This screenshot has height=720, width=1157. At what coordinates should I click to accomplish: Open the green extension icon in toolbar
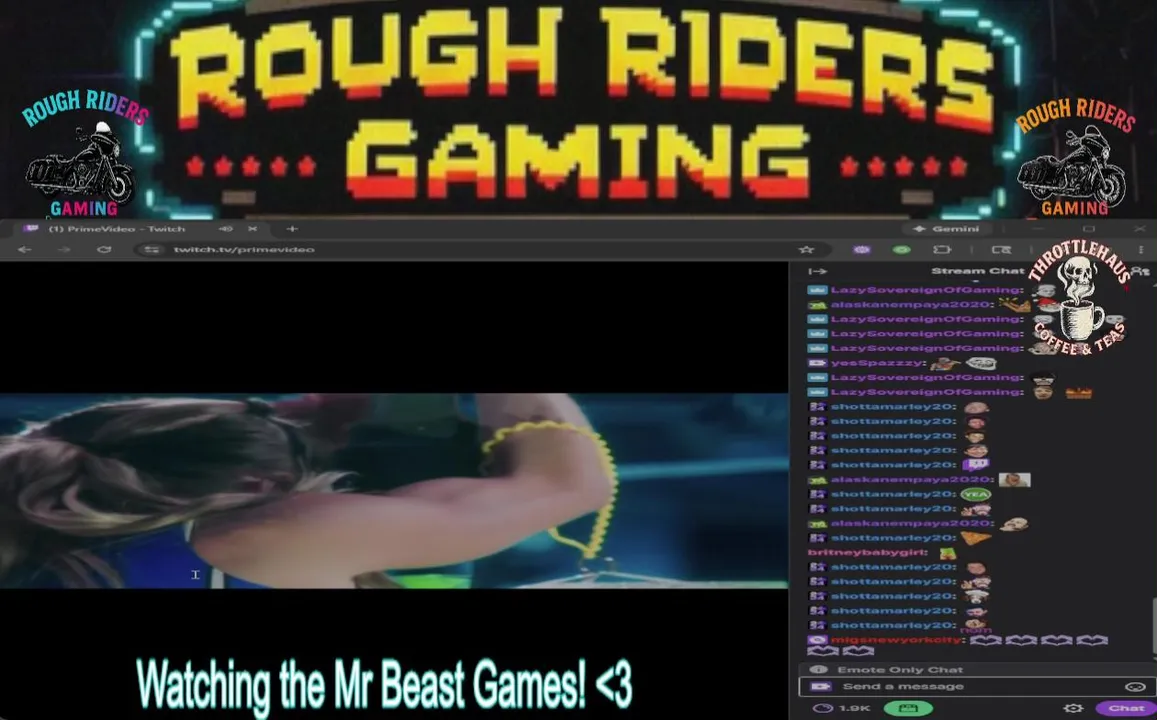(902, 249)
